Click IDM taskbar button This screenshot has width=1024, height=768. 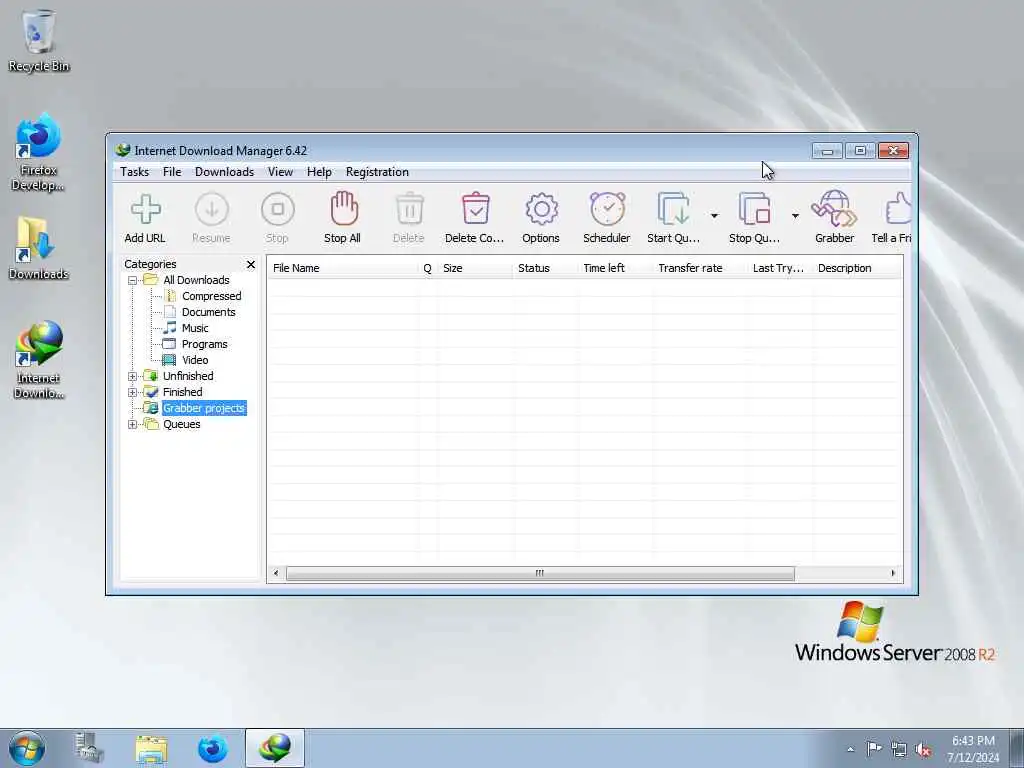(275, 748)
